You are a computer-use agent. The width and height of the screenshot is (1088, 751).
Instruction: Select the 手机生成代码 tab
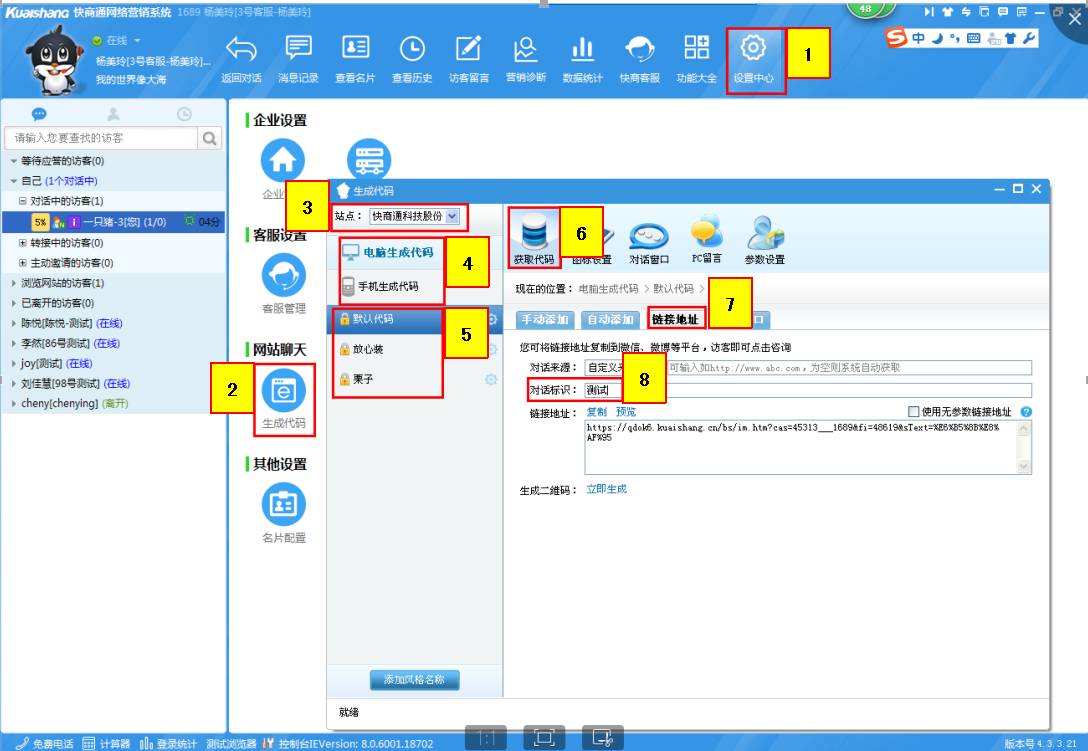tap(390, 287)
